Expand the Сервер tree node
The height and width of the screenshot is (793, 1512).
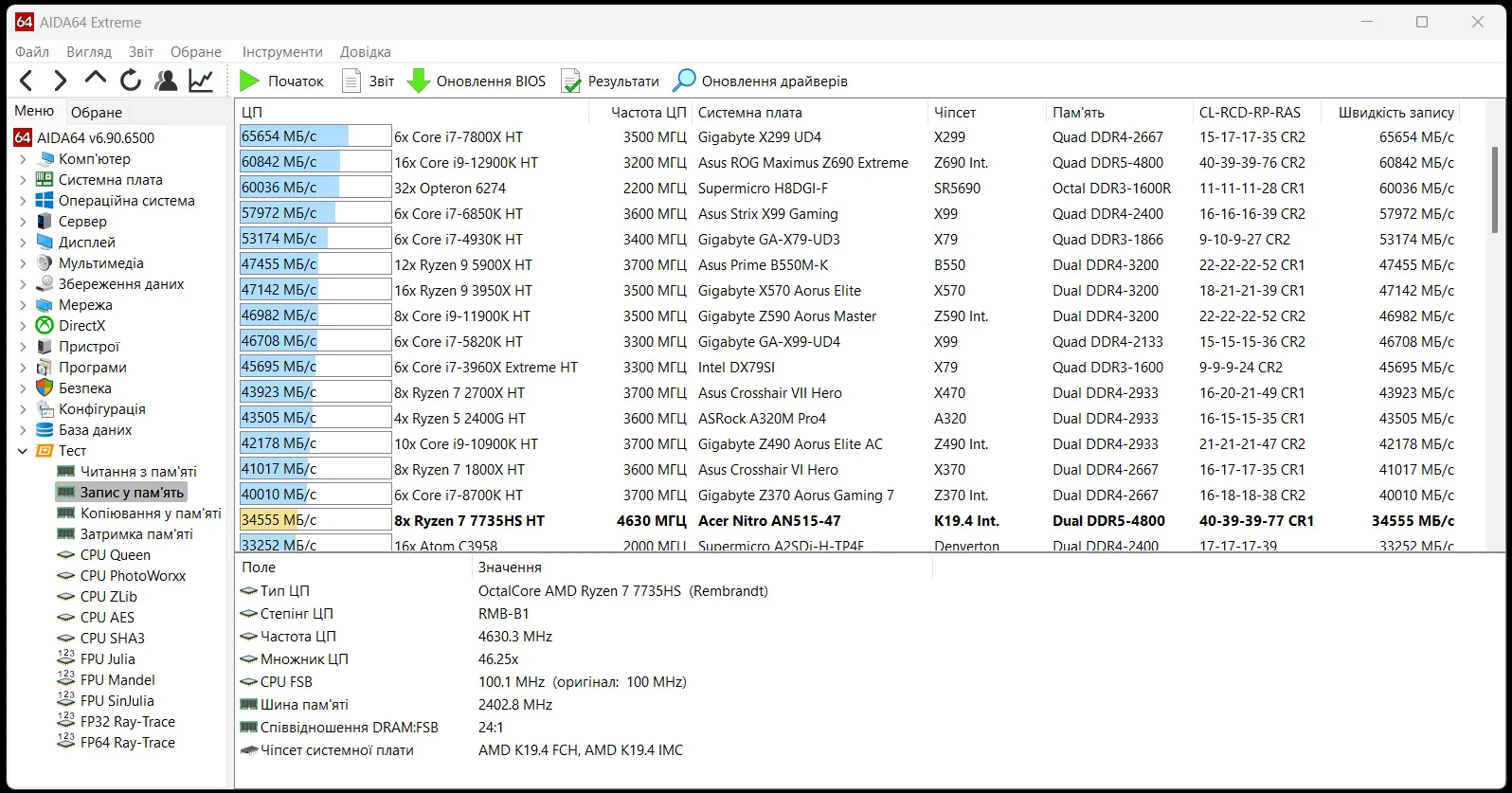pyautogui.click(x=23, y=222)
